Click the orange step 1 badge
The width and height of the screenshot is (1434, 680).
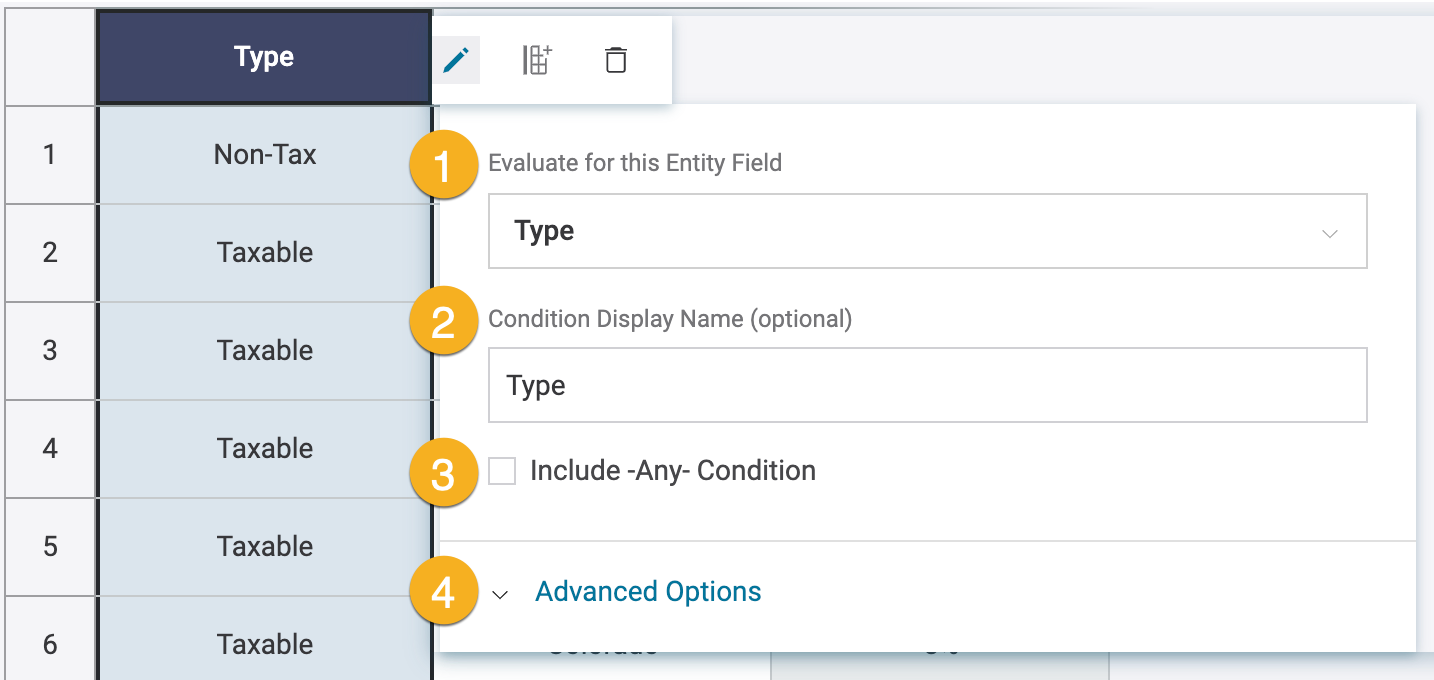point(442,164)
